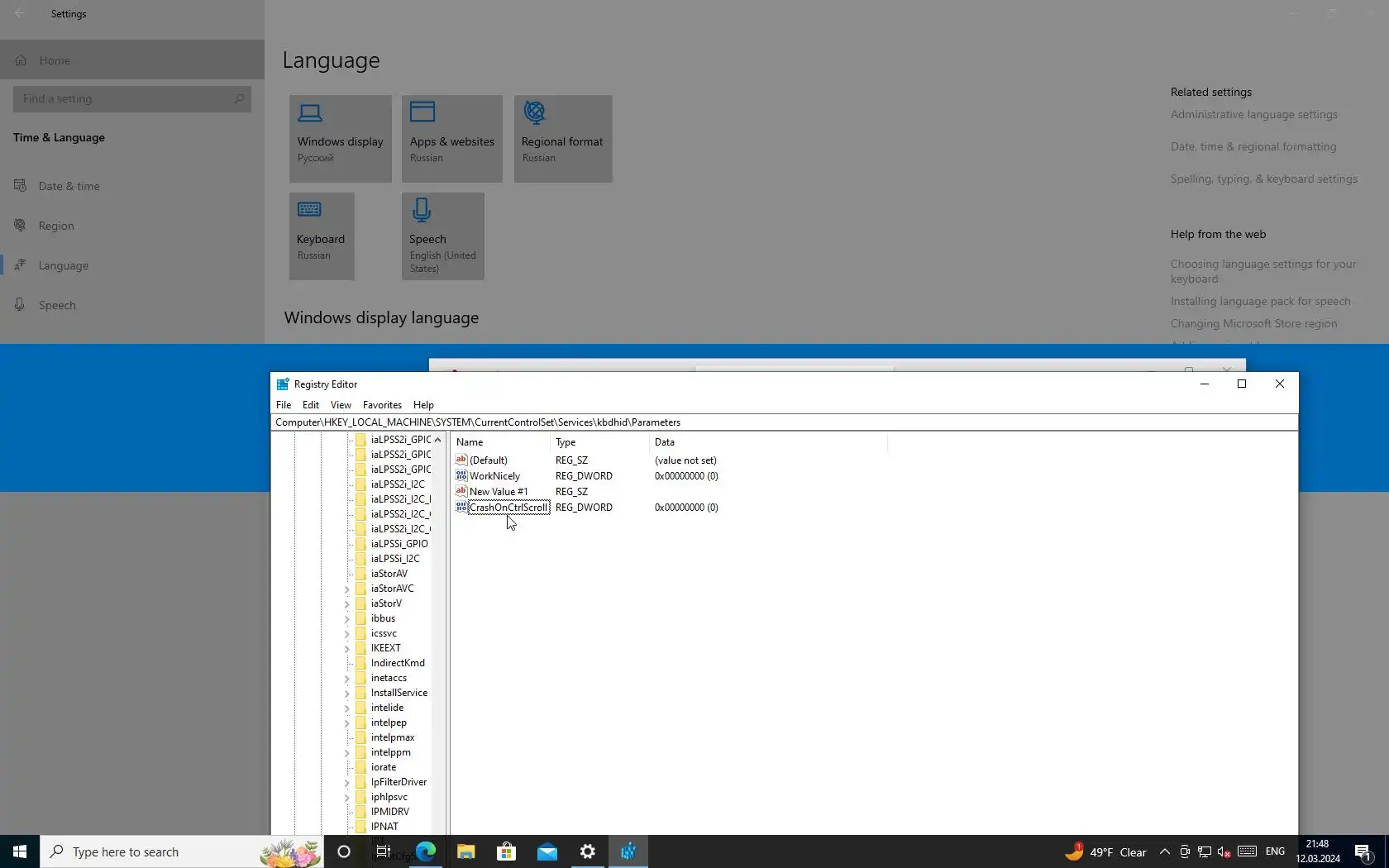The height and width of the screenshot is (868, 1389).
Task: Select Region in Settings sidebar
Action: click(x=132, y=226)
